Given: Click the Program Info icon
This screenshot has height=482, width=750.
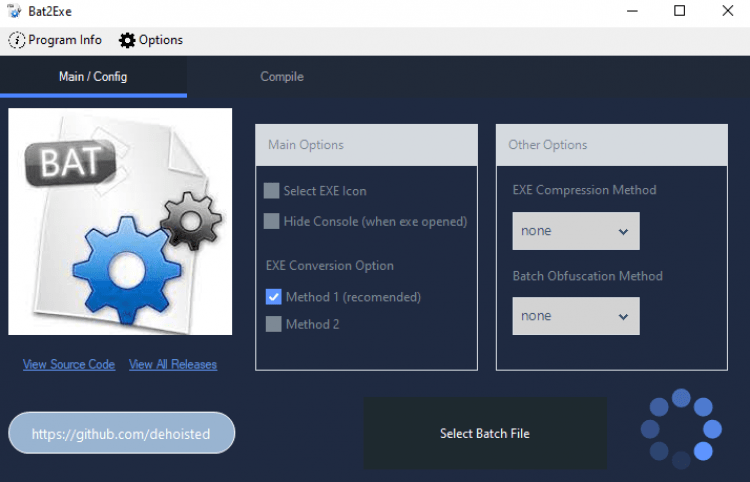Looking at the screenshot, I should click(17, 40).
